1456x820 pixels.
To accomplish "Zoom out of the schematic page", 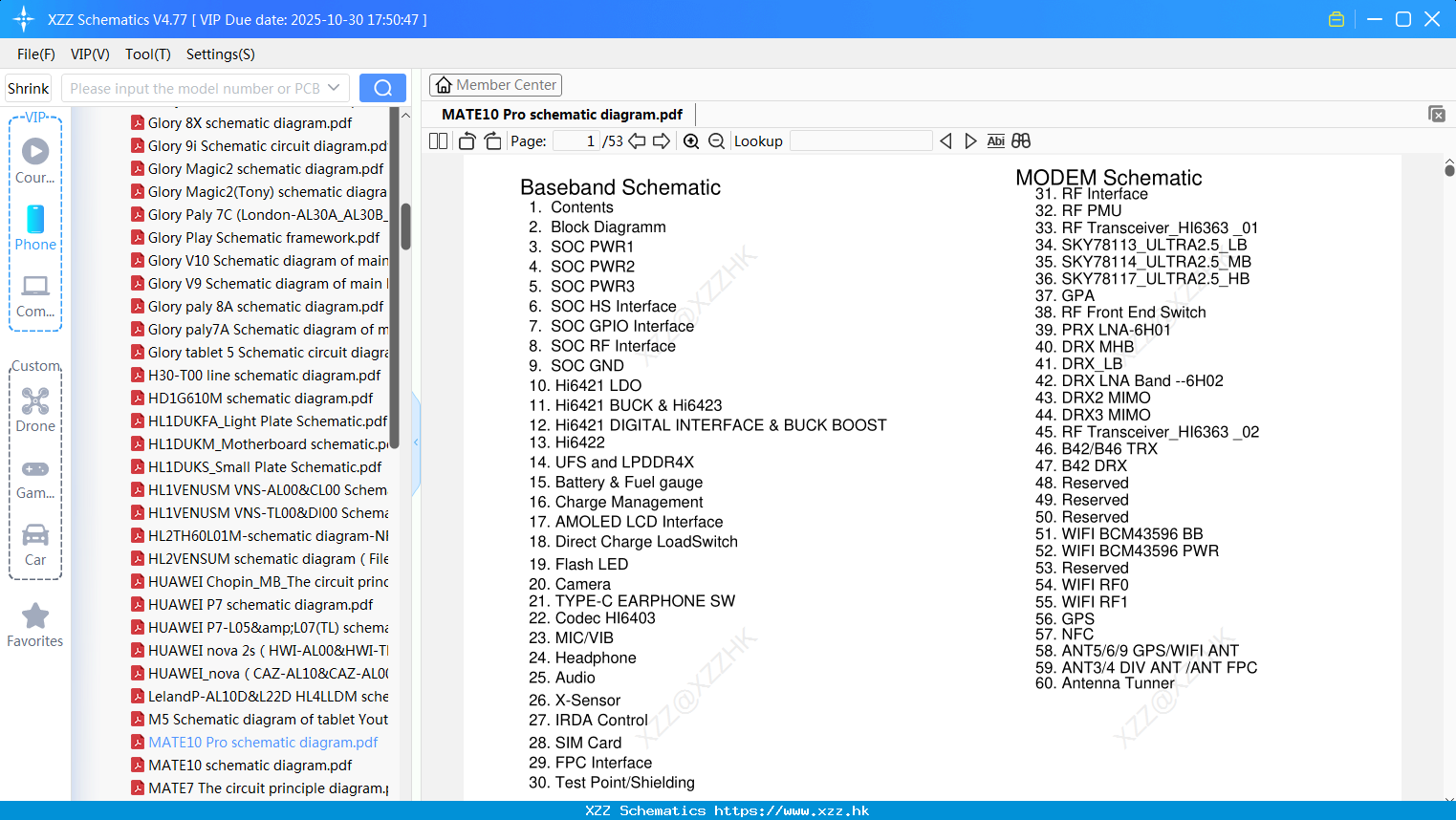I will pyautogui.click(x=716, y=141).
